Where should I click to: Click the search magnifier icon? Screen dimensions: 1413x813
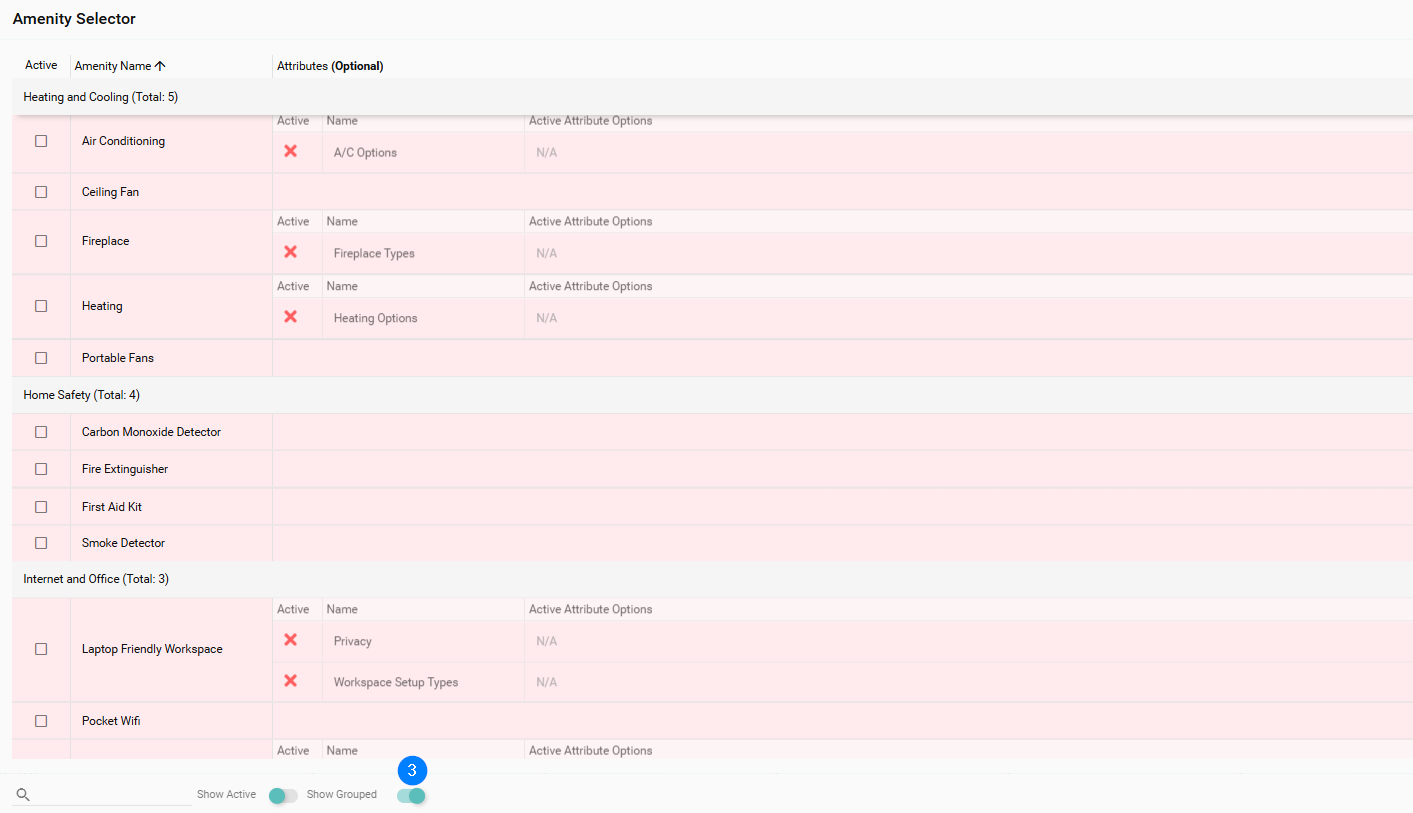pyautogui.click(x=23, y=795)
